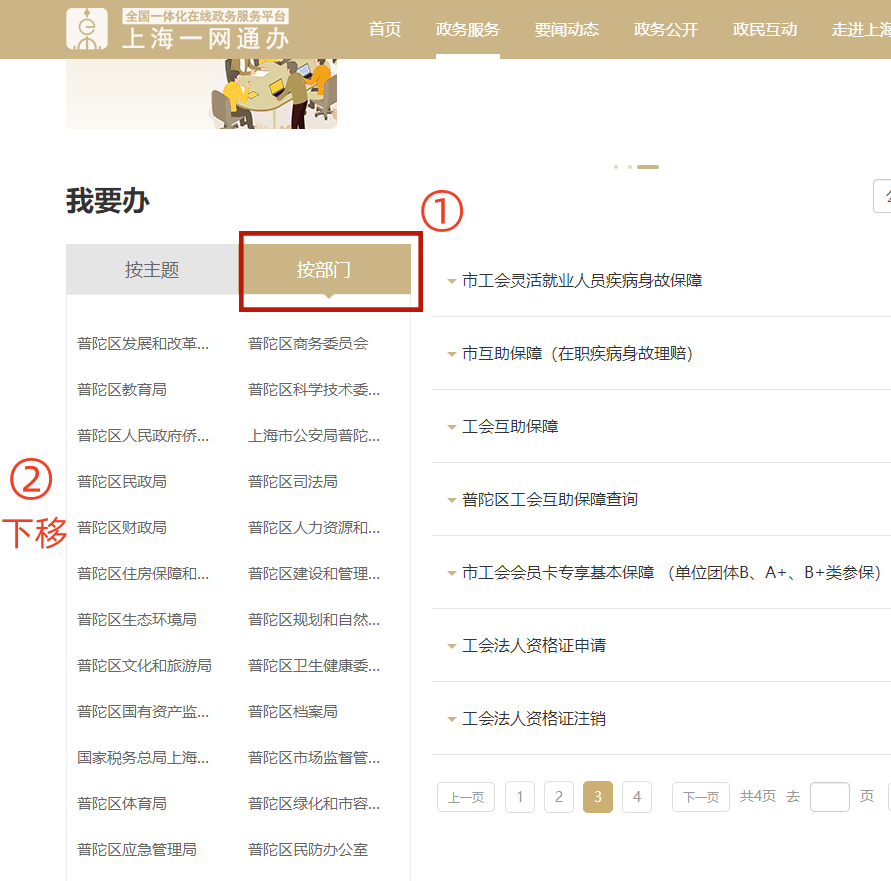Go to 政务公开 navigation menu
Screen dimensions: 891x881
click(666, 29)
